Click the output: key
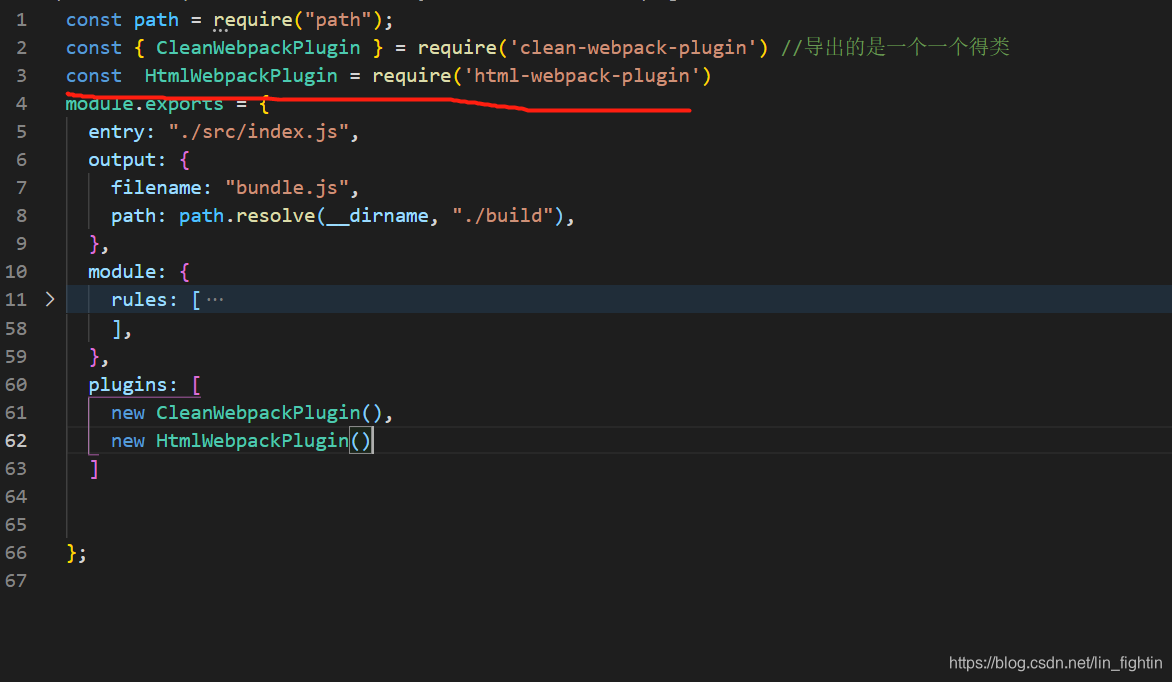This screenshot has height=682, width=1172. pyautogui.click(x=127, y=160)
